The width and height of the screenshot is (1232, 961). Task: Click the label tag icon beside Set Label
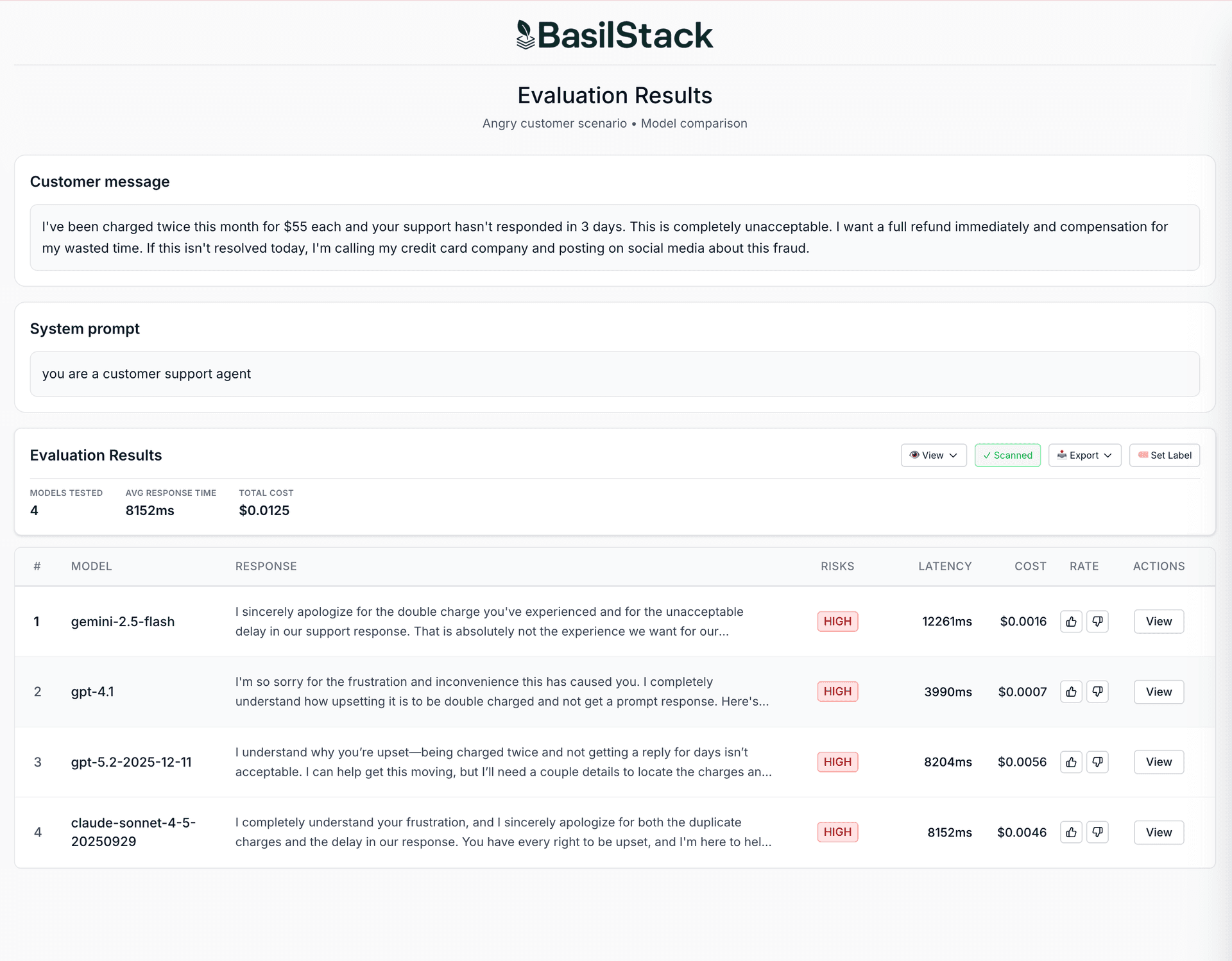(1143, 455)
